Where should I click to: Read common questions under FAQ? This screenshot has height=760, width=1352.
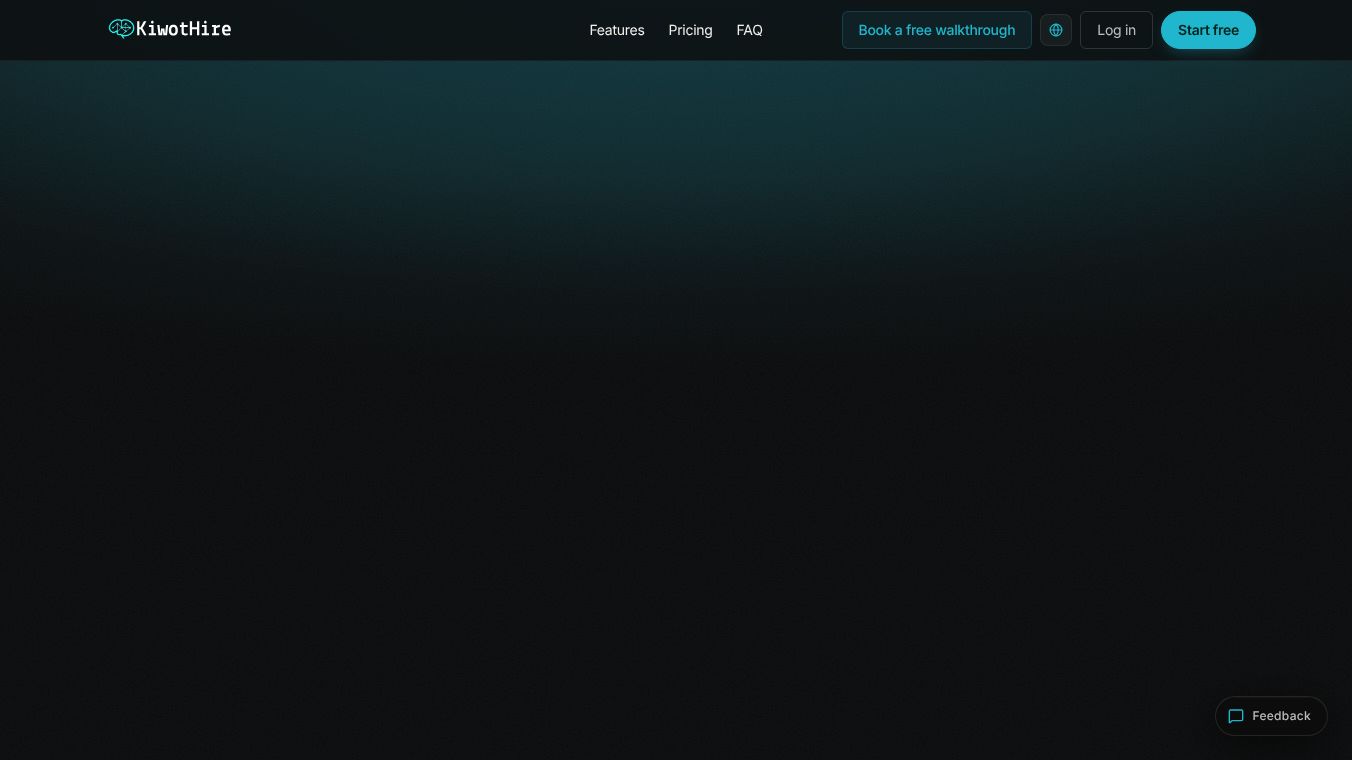point(749,30)
